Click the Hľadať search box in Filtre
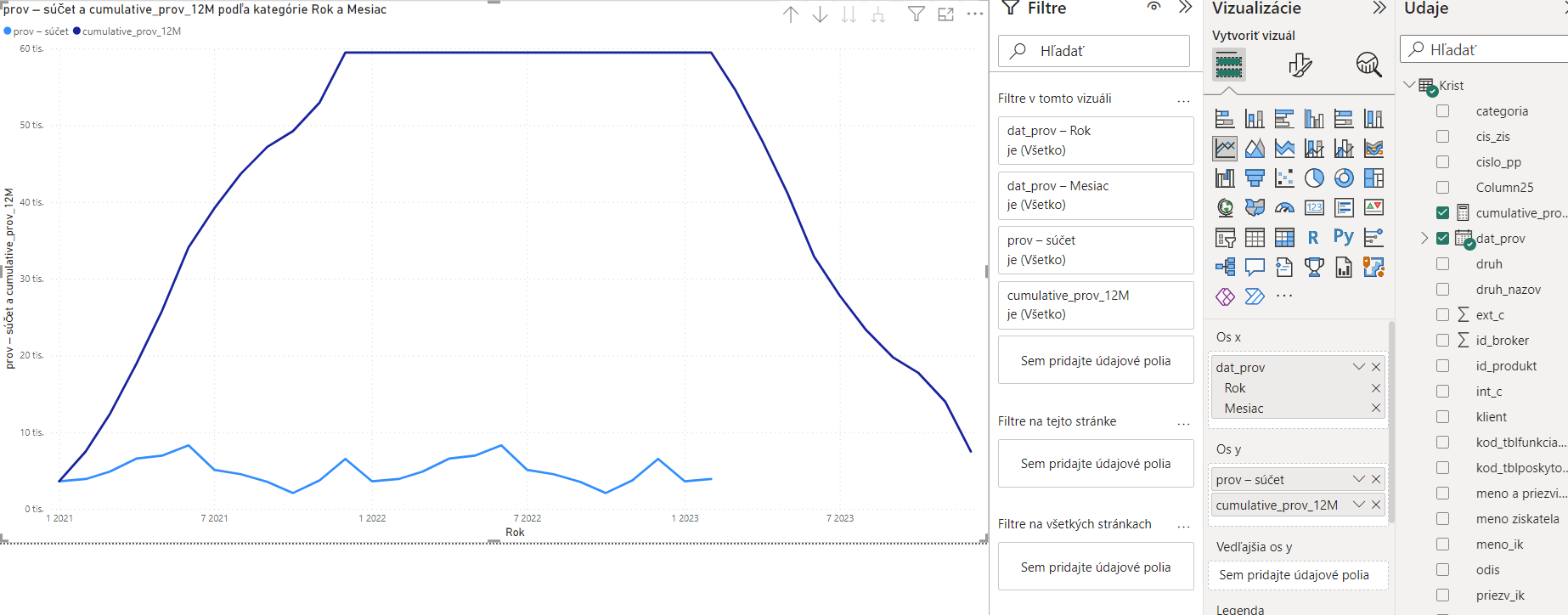Screen dimensions: 1568x615 click(x=1094, y=51)
